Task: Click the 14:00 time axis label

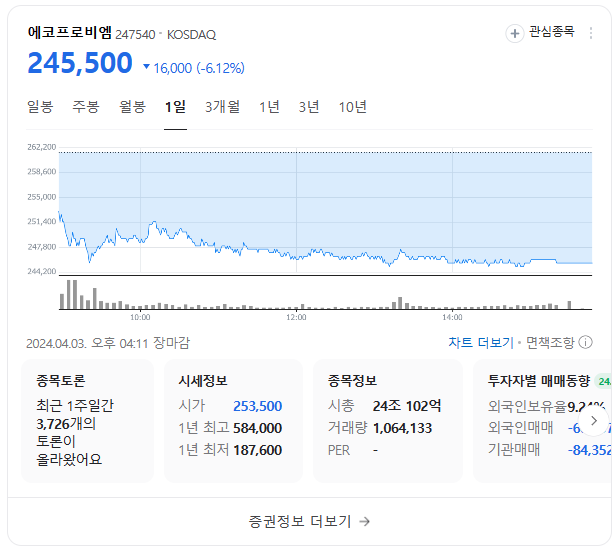Action: point(452,317)
